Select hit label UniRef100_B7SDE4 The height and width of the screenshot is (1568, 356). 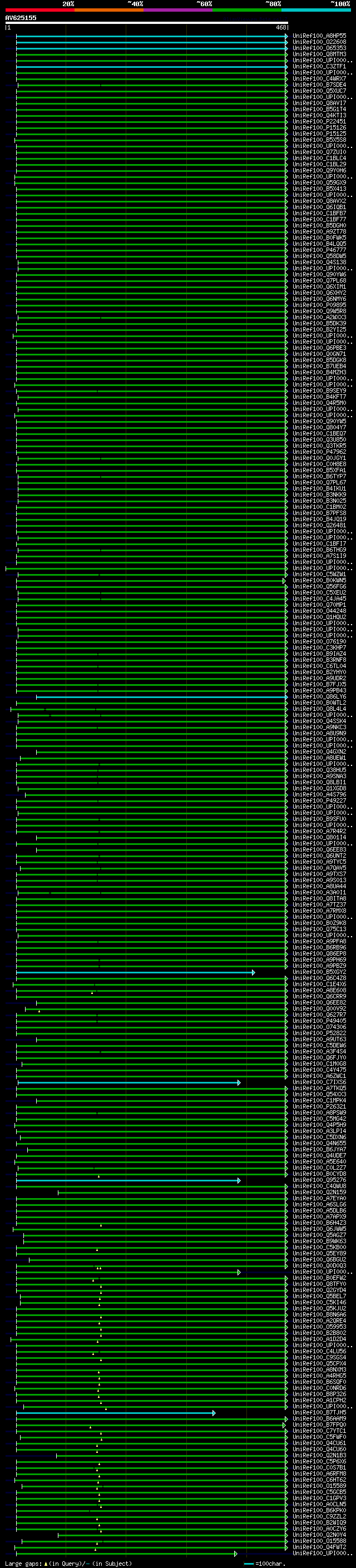pos(319,85)
